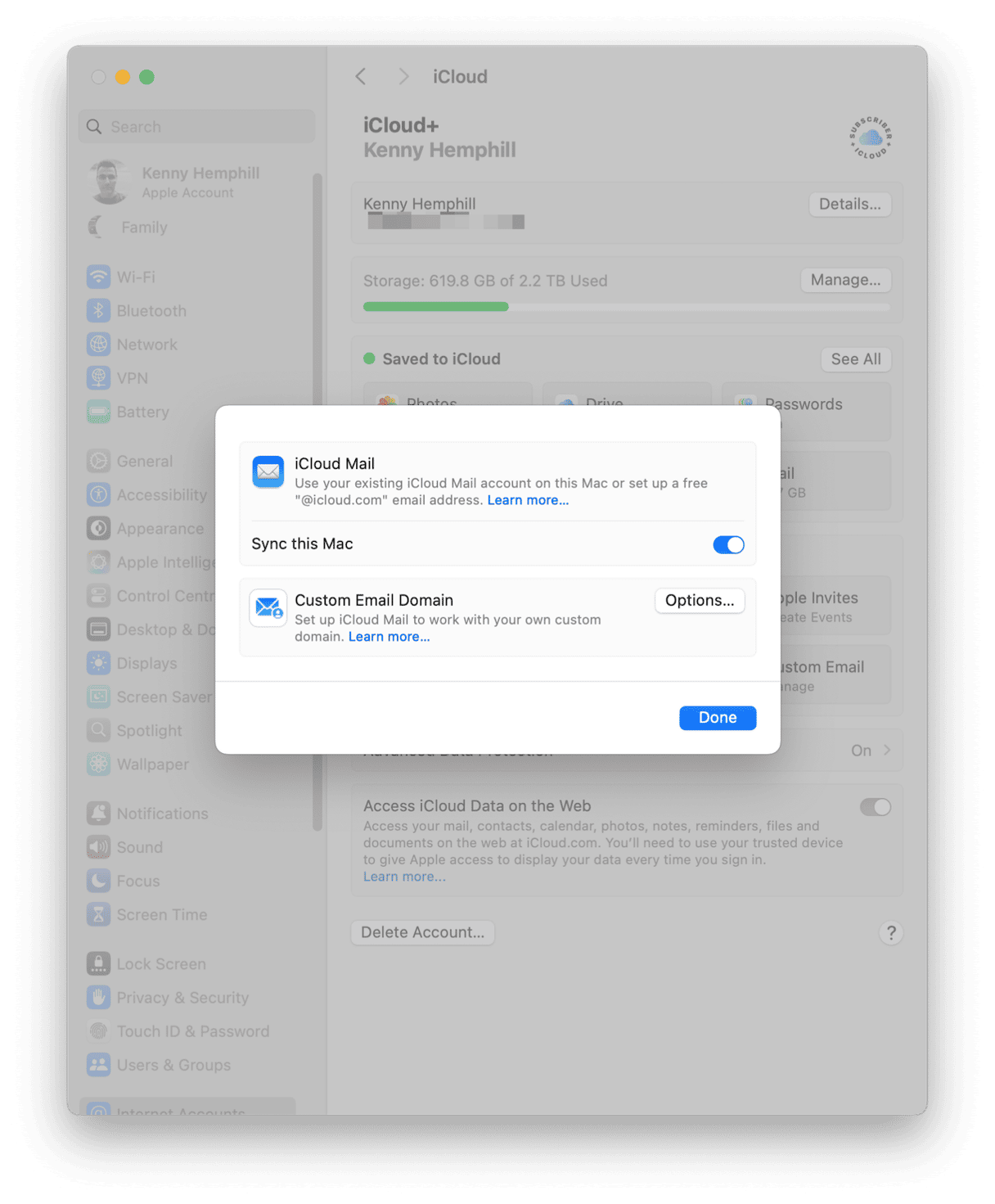Image resolution: width=995 pixels, height=1204 pixels.
Task: Select the Wi-Fi icon in sidebar
Action: tap(98, 277)
